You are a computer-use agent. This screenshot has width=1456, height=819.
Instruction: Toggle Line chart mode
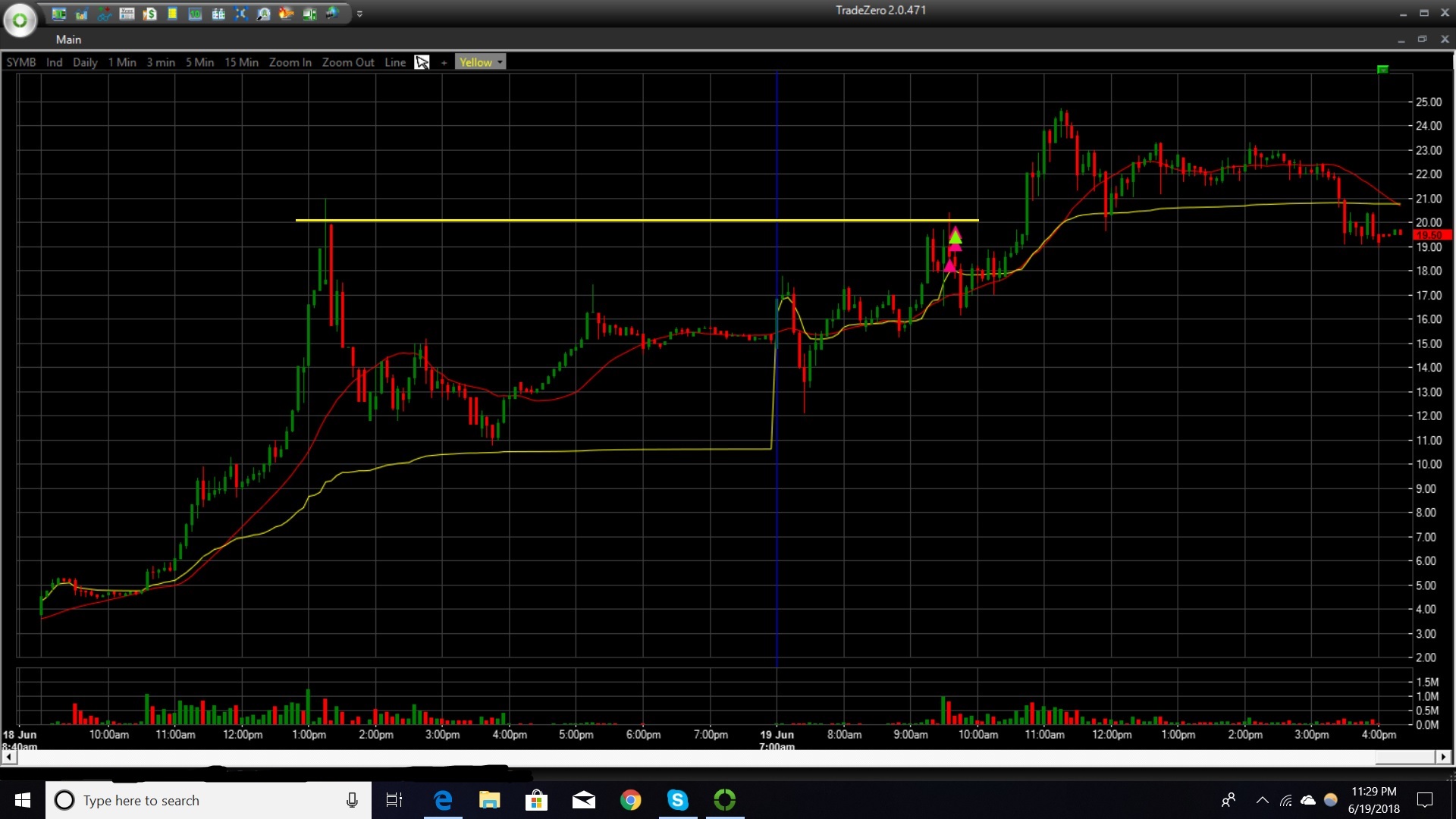tap(394, 62)
